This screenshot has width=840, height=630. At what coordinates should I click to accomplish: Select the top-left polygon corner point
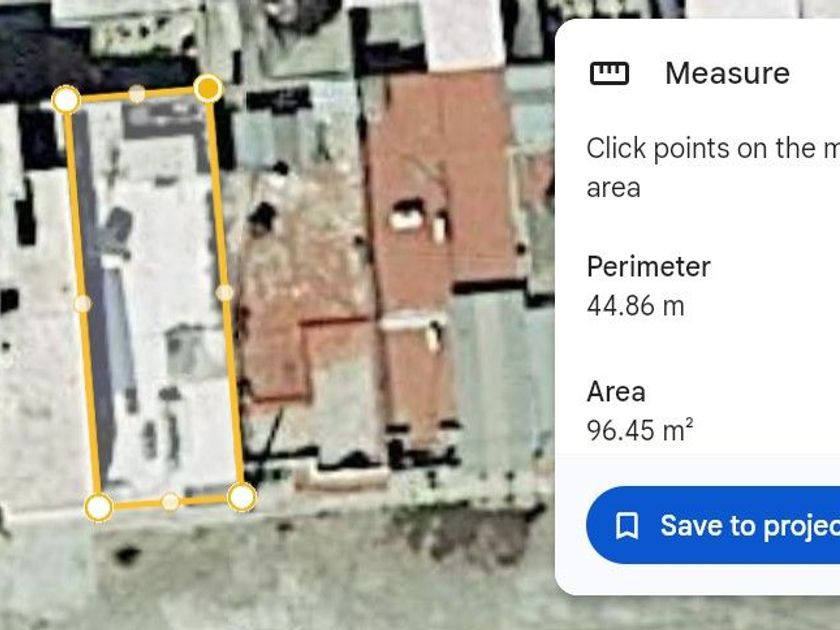coord(66,100)
